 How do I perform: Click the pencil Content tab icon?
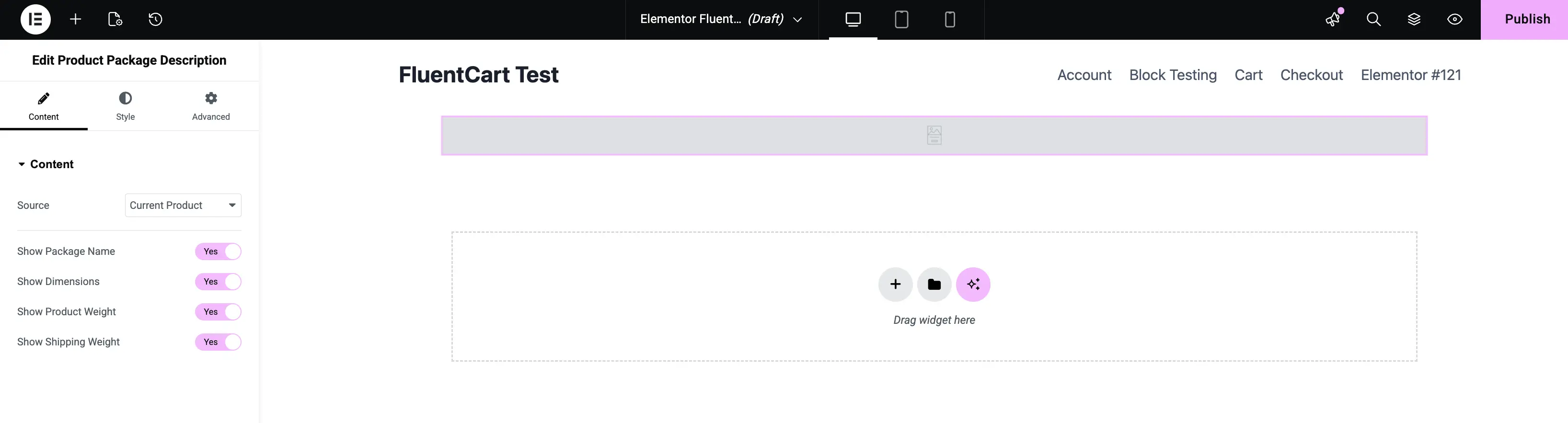[44, 98]
